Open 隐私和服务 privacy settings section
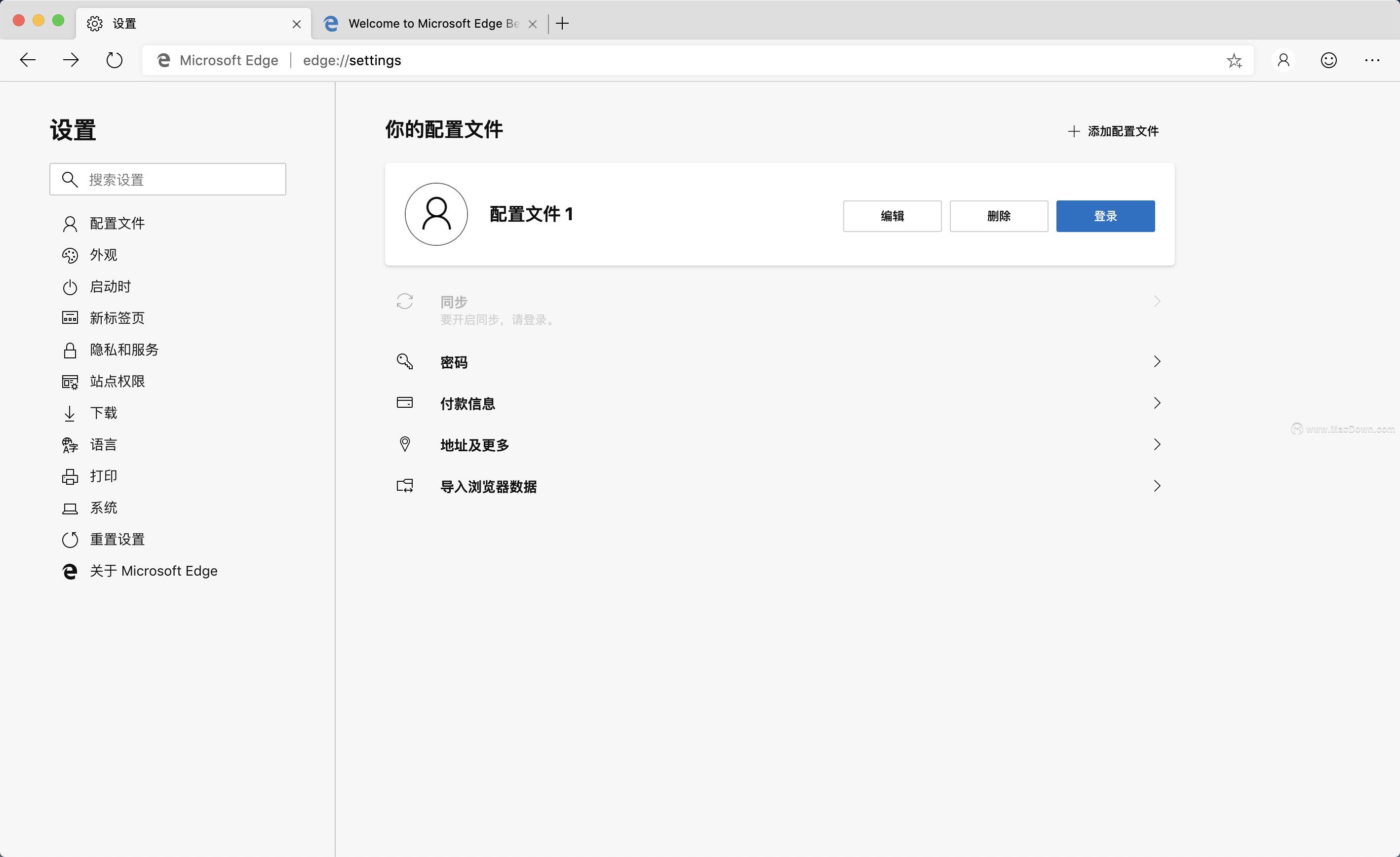The width and height of the screenshot is (1400, 857). pyautogui.click(x=124, y=350)
